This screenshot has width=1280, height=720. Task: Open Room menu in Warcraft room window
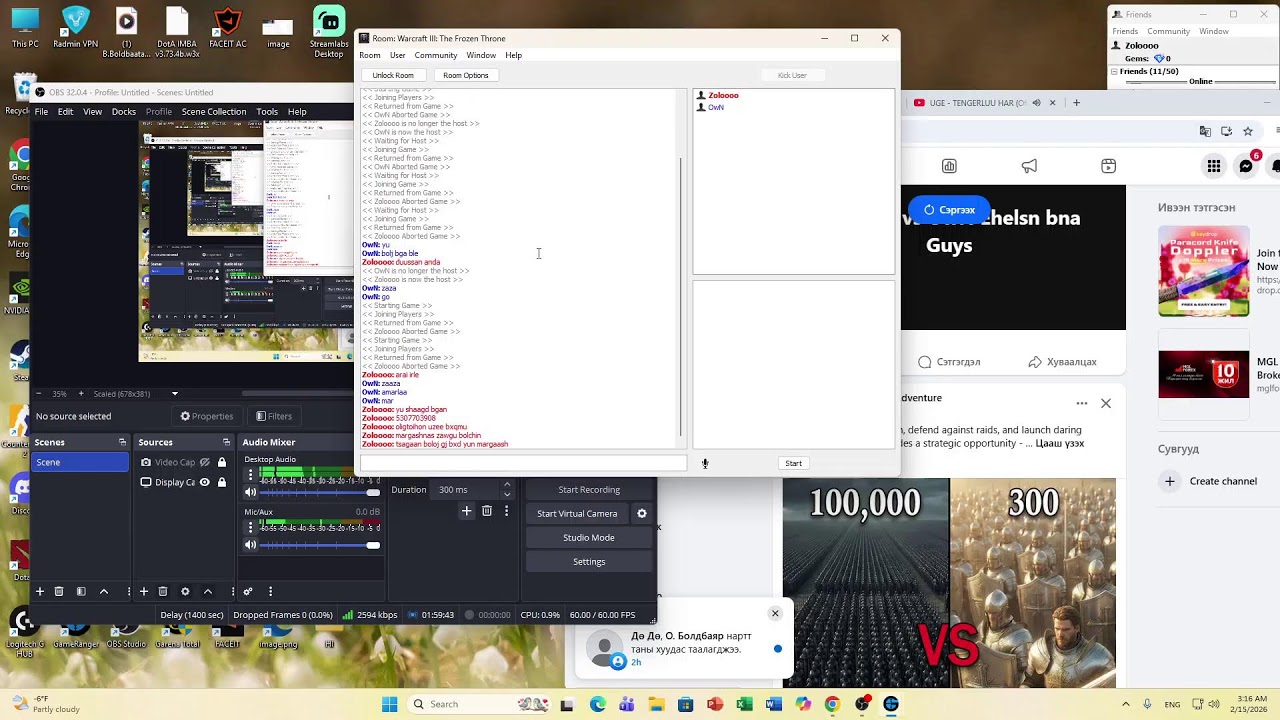[x=370, y=55]
